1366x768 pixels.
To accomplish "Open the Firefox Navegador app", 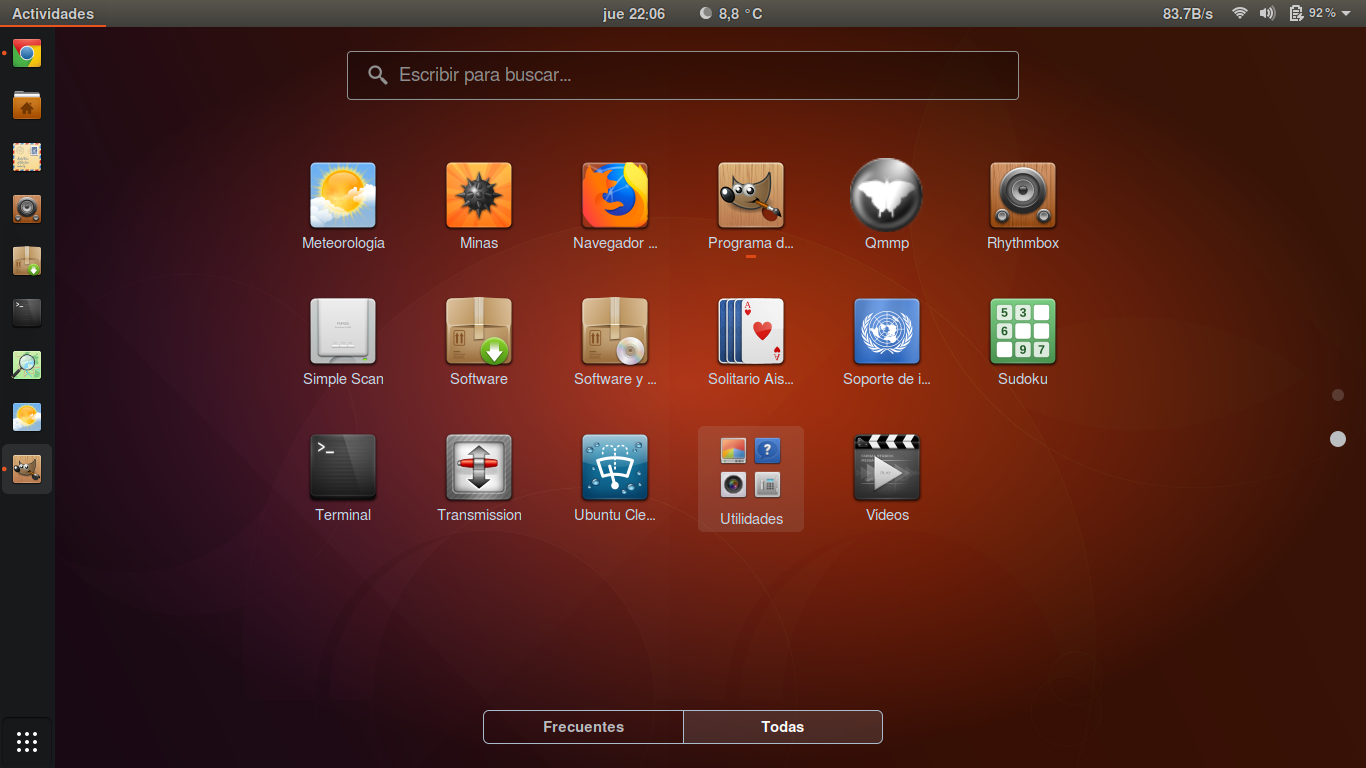I will pos(615,196).
